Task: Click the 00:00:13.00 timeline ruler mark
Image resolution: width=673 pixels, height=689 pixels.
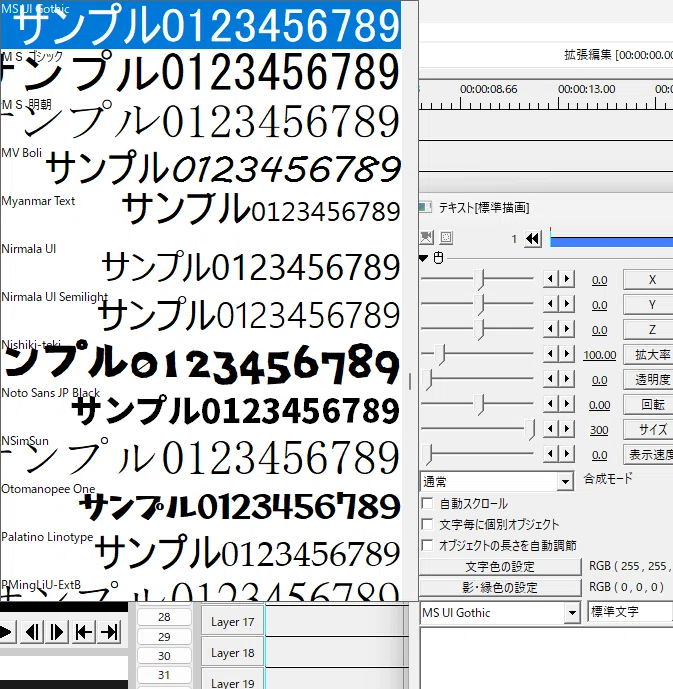Action: click(x=586, y=89)
